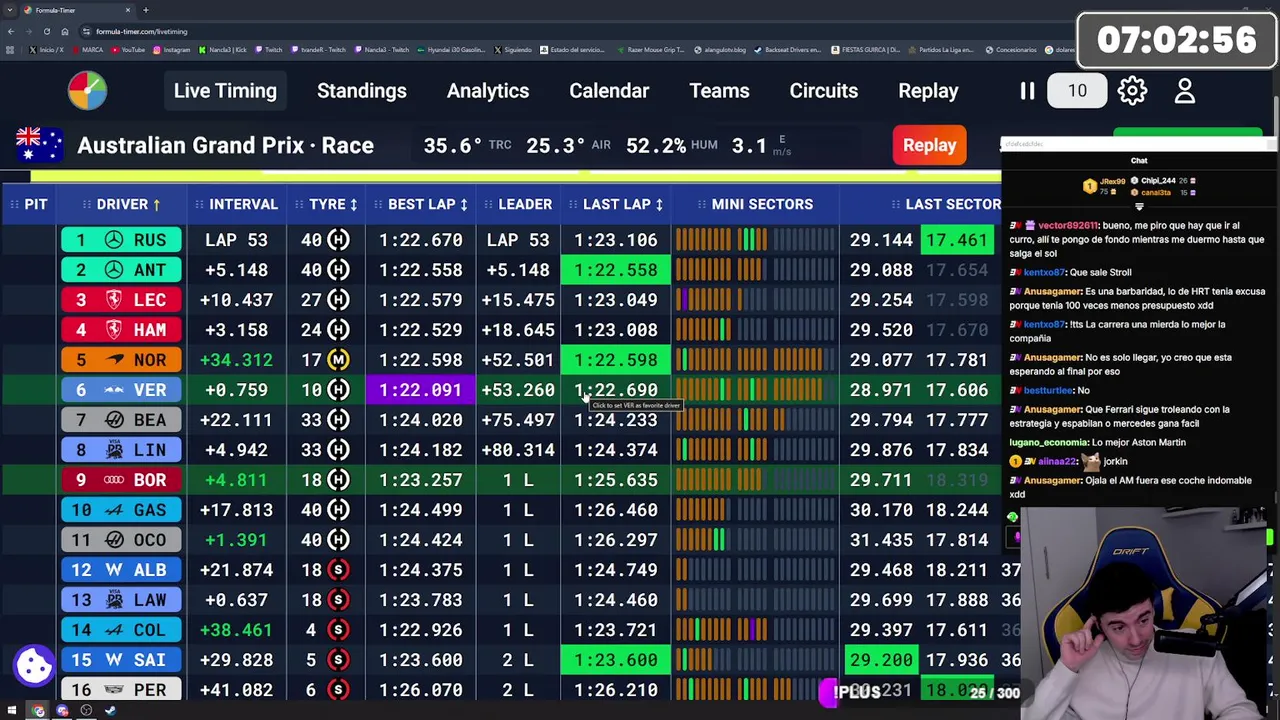This screenshot has width=1280, height=720.
Task: Select driver LIN in position 8
Action: (122, 450)
